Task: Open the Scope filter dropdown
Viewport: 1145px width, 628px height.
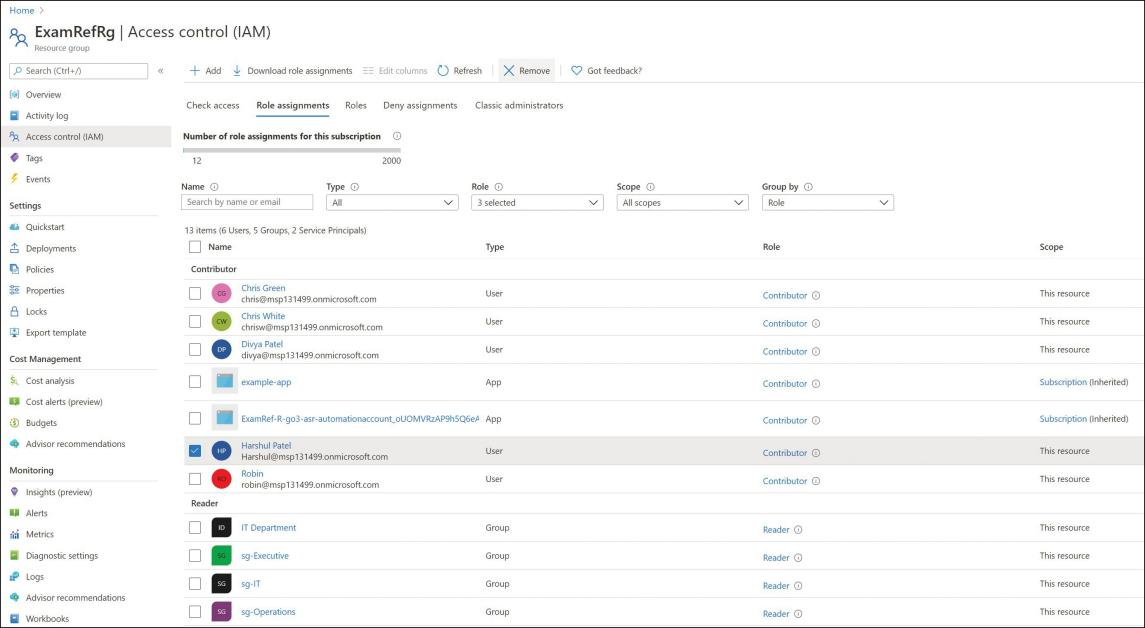Action: [683, 203]
